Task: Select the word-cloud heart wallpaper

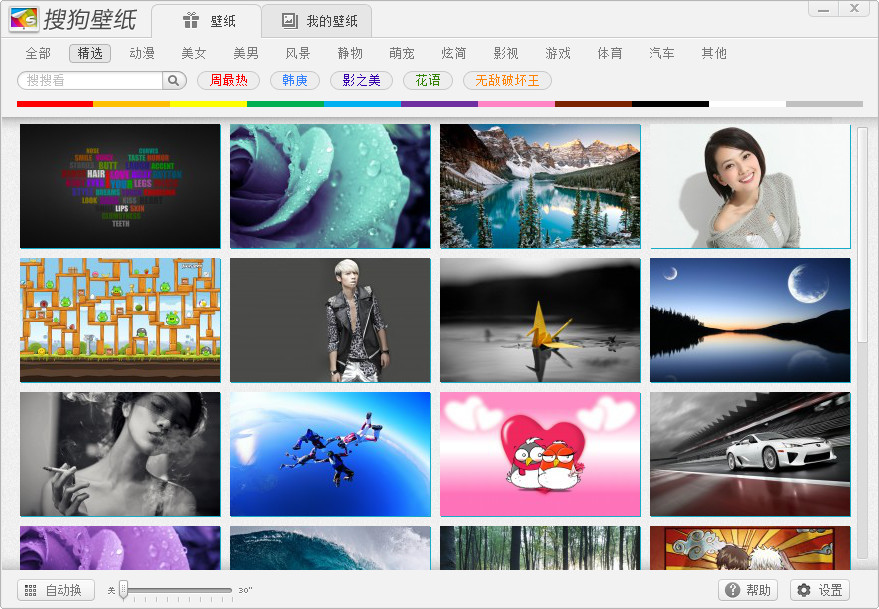Action: coord(120,186)
